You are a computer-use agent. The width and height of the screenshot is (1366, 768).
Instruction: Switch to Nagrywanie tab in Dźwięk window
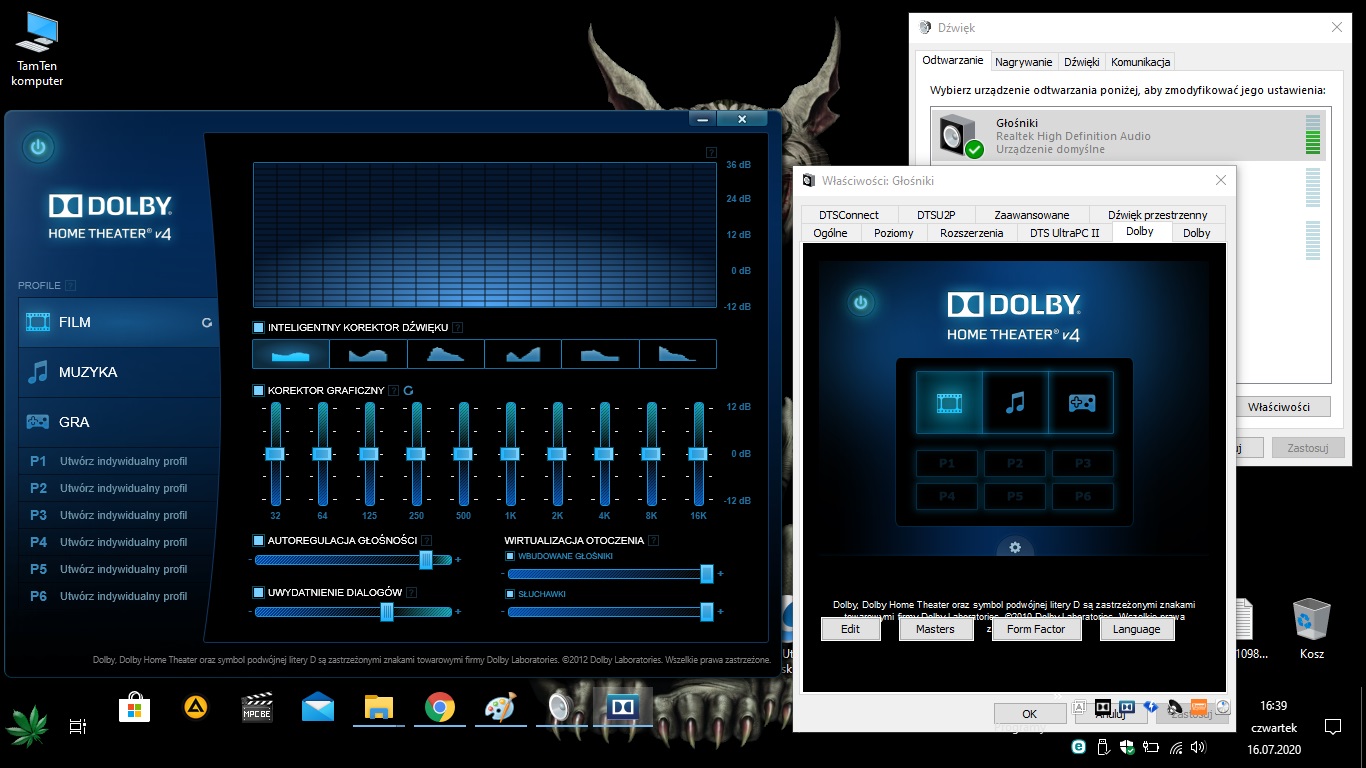[1023, 62]
